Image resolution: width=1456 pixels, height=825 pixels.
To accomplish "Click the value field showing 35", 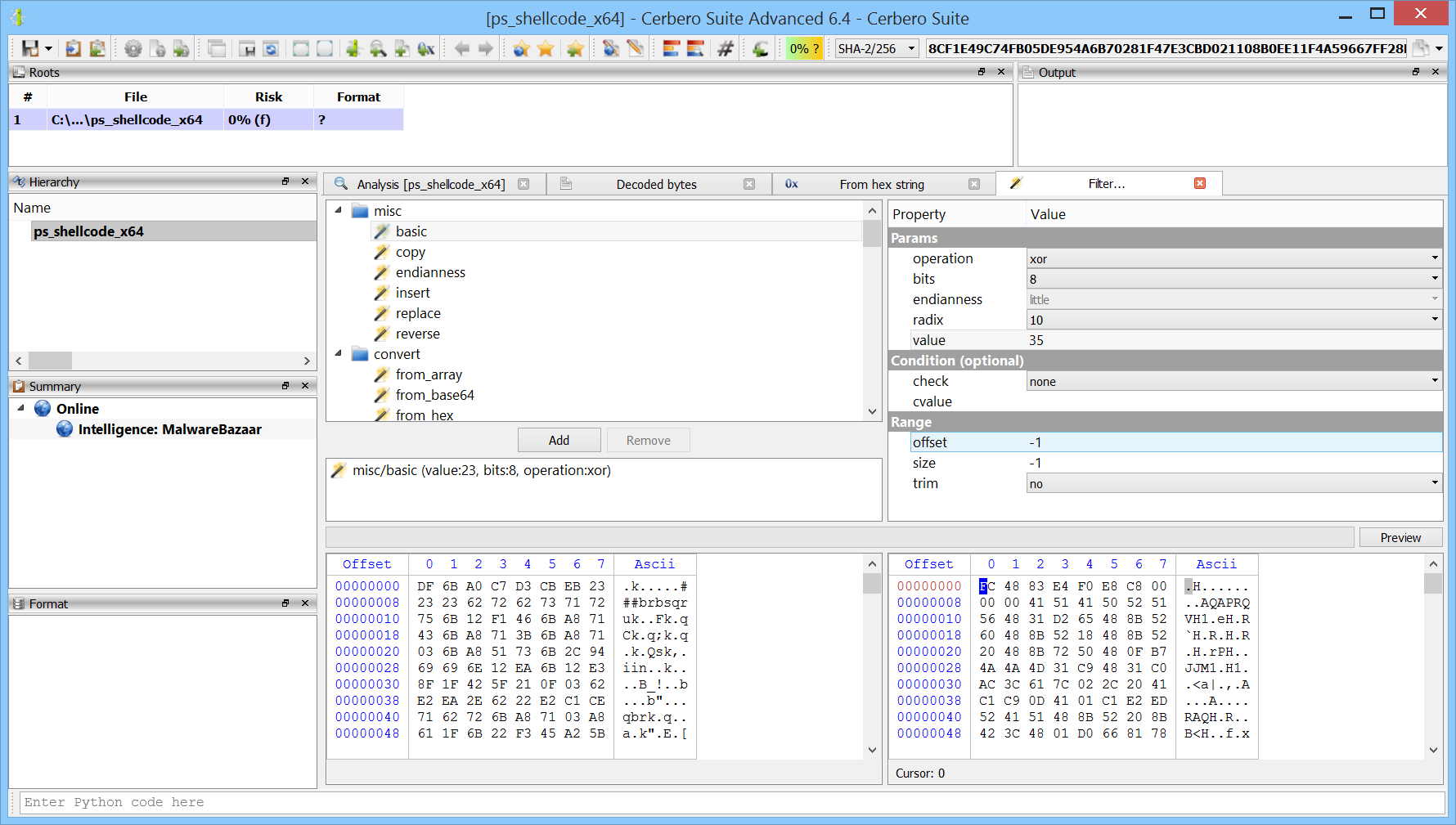I will 1234,340.
